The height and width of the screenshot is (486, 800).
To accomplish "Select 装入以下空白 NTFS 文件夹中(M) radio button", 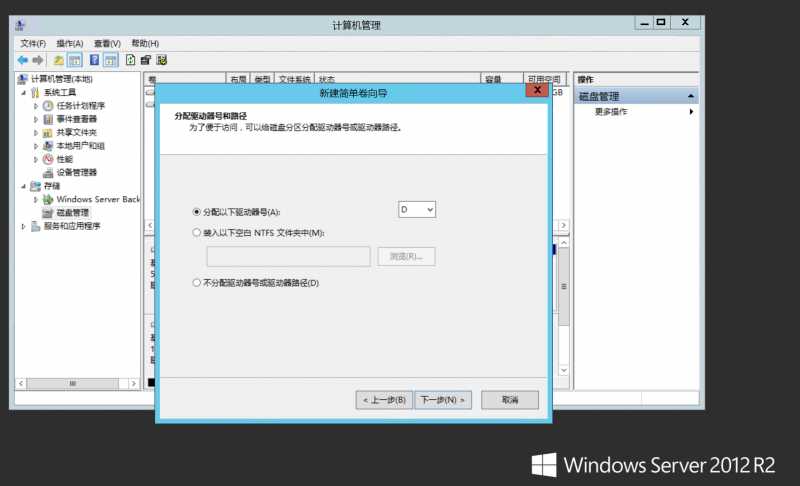I will pyautogui.click(x=196, y=233).
